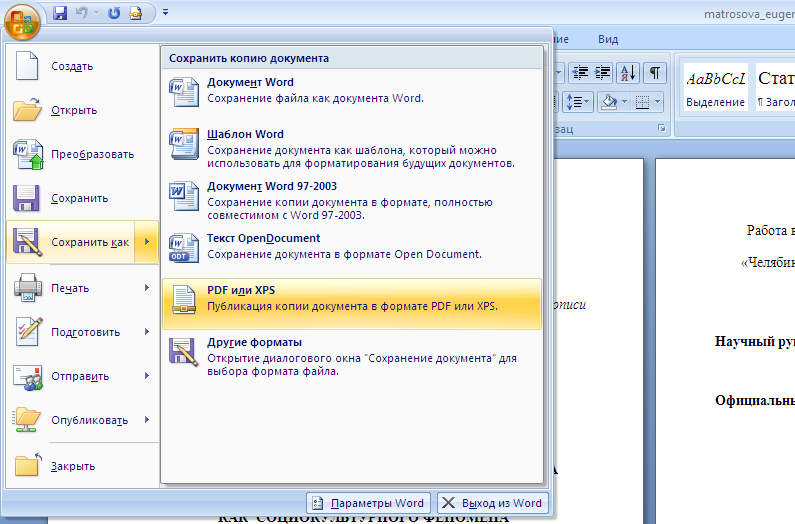Click the Sort A-Я icon
Viewport: 795px width, 524px height.
coord(628,73)
